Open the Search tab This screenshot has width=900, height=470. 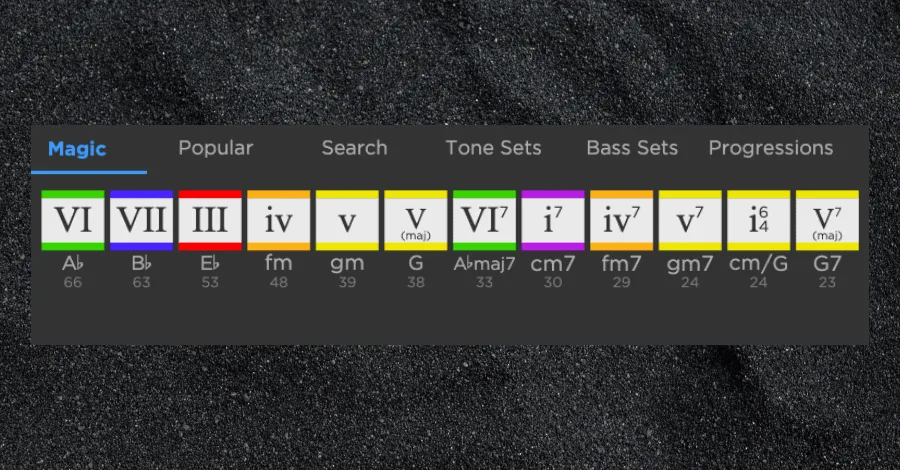354,147
